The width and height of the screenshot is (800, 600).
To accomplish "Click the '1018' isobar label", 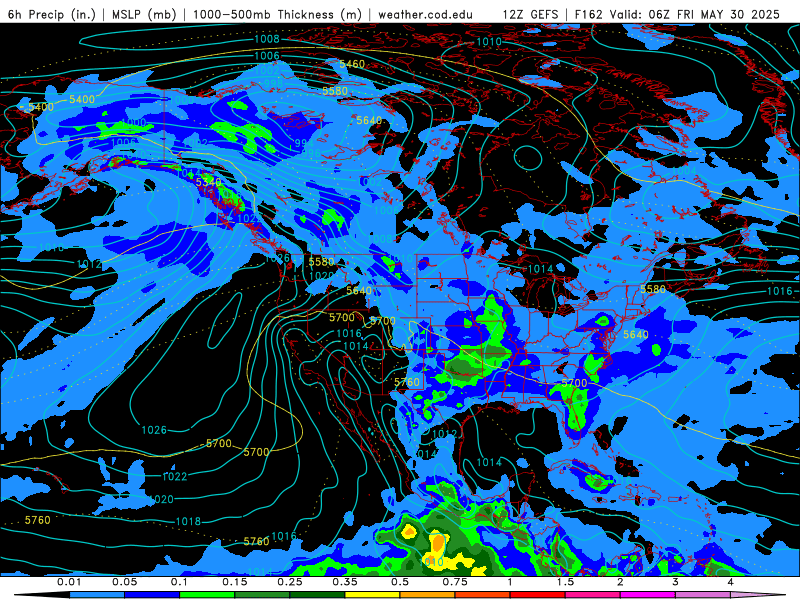I will [188, 521].
